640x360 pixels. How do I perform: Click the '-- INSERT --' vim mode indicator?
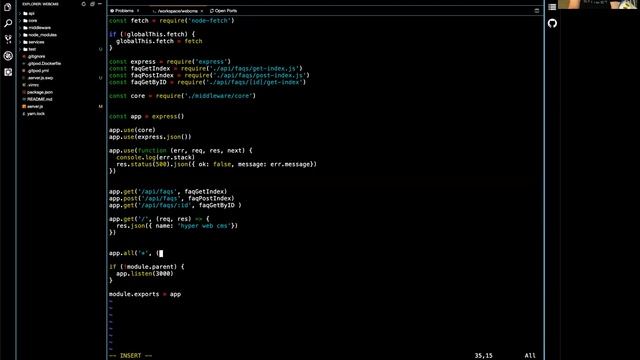131,356
